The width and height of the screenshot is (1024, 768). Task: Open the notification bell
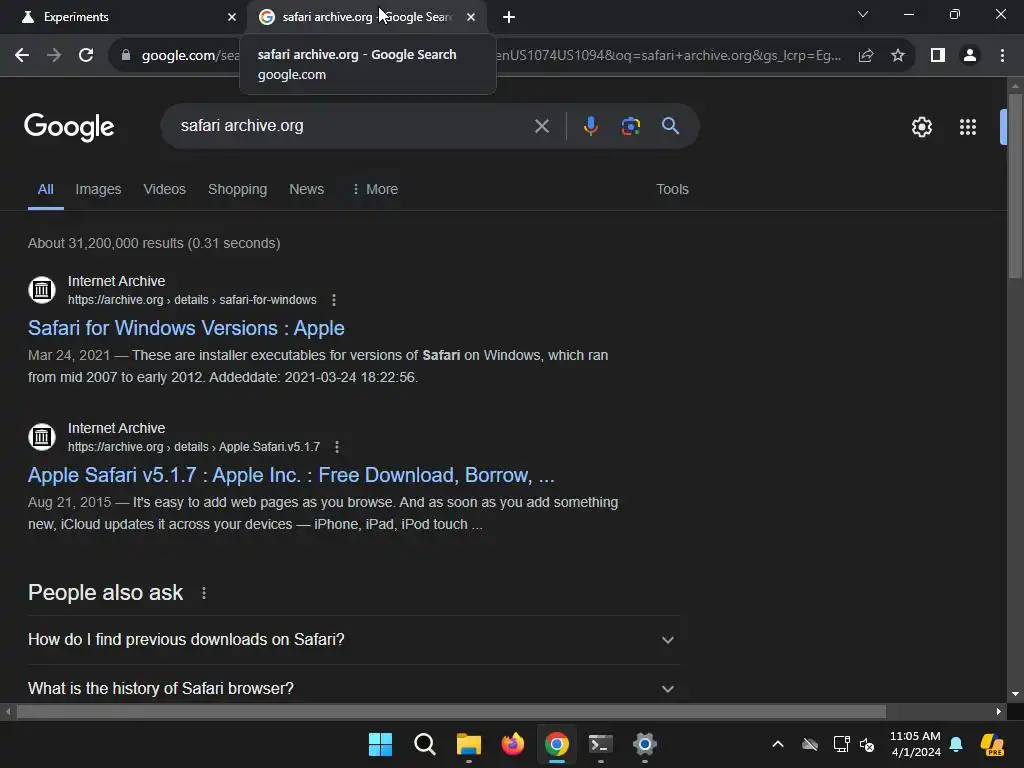point(956,744)
